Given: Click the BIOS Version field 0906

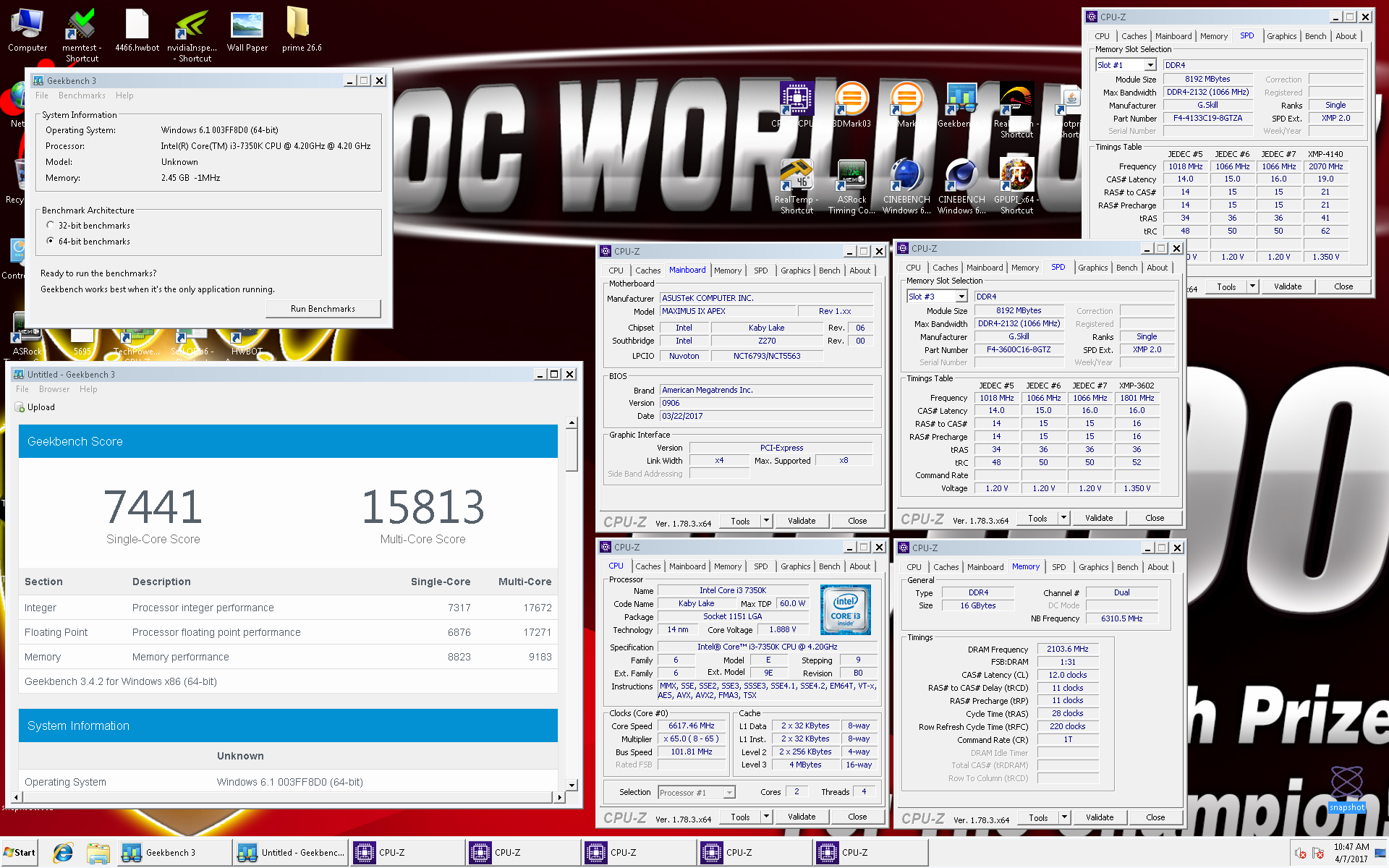Looking at the screenshot, I should pyautogui.click(x=766, y=403).
